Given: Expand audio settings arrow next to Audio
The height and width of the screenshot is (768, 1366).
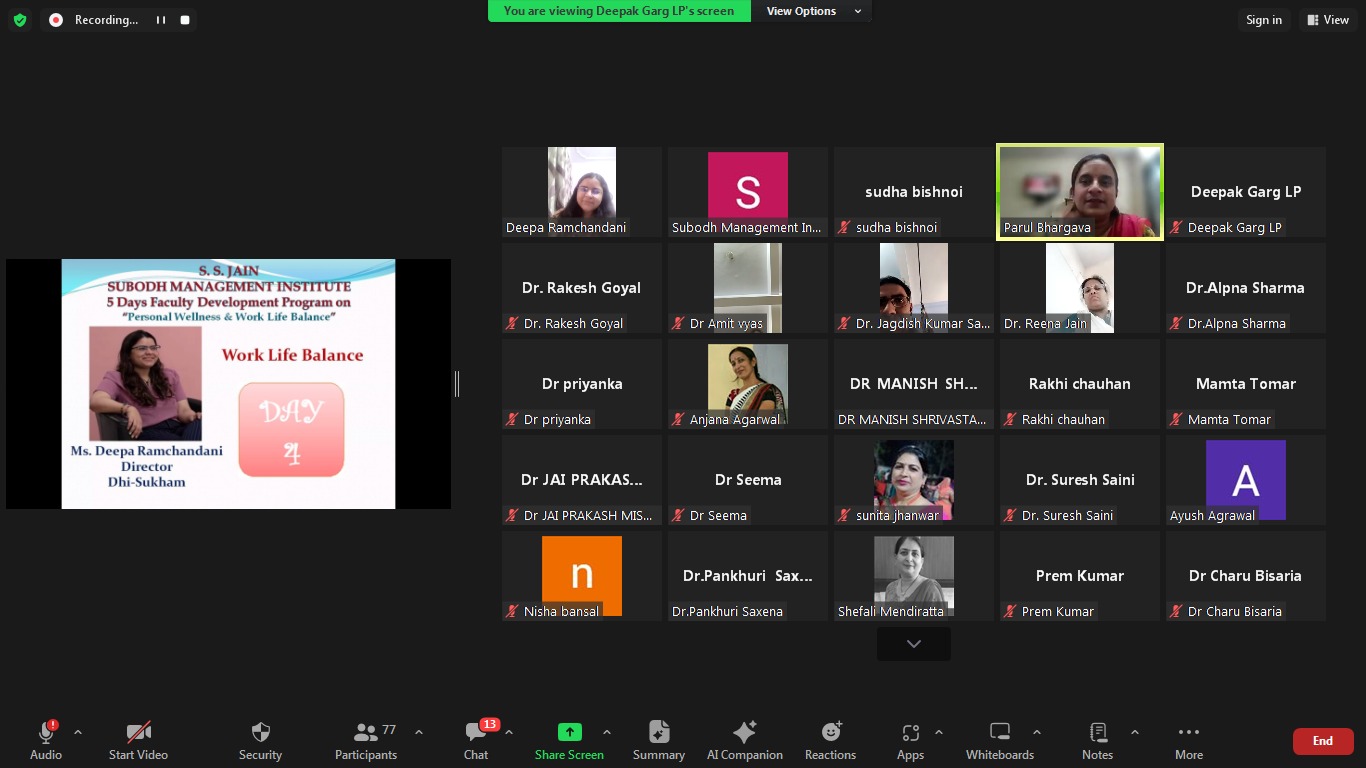Looking at the screenshot, I should (x=78, y=732).
